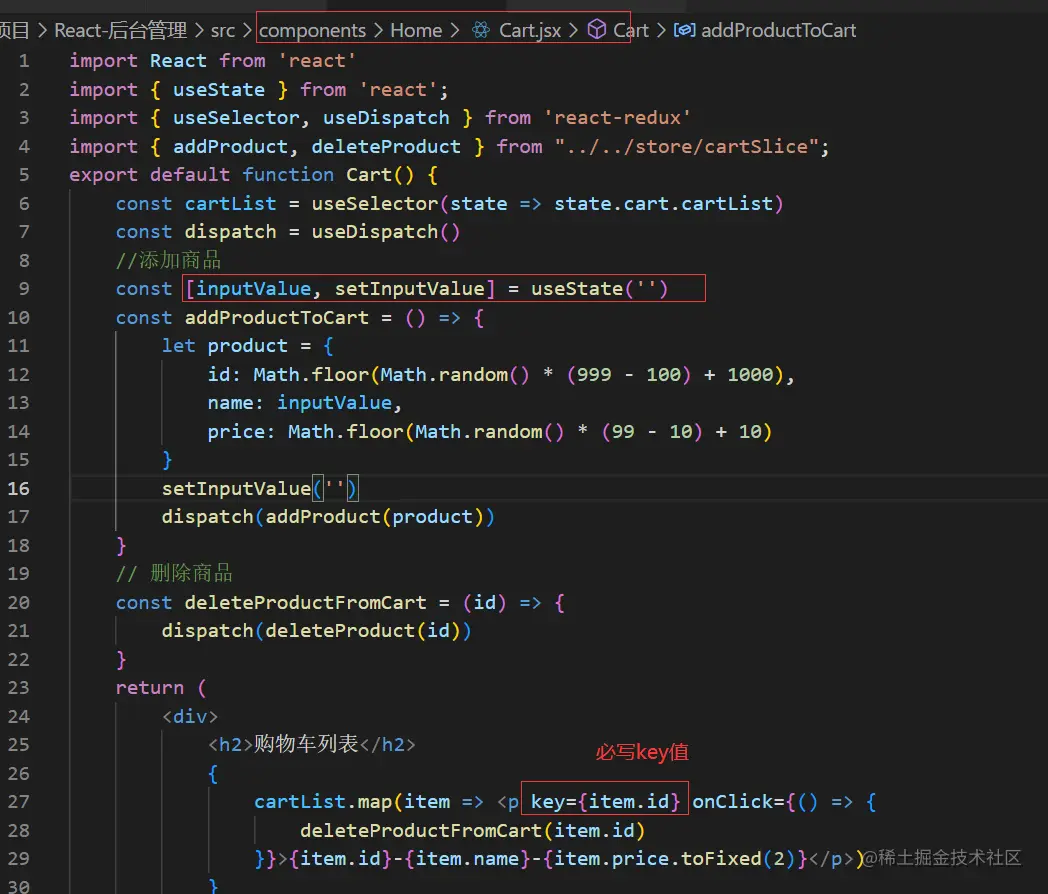Click 'react-redux' string on line 3

pos(618,118)
